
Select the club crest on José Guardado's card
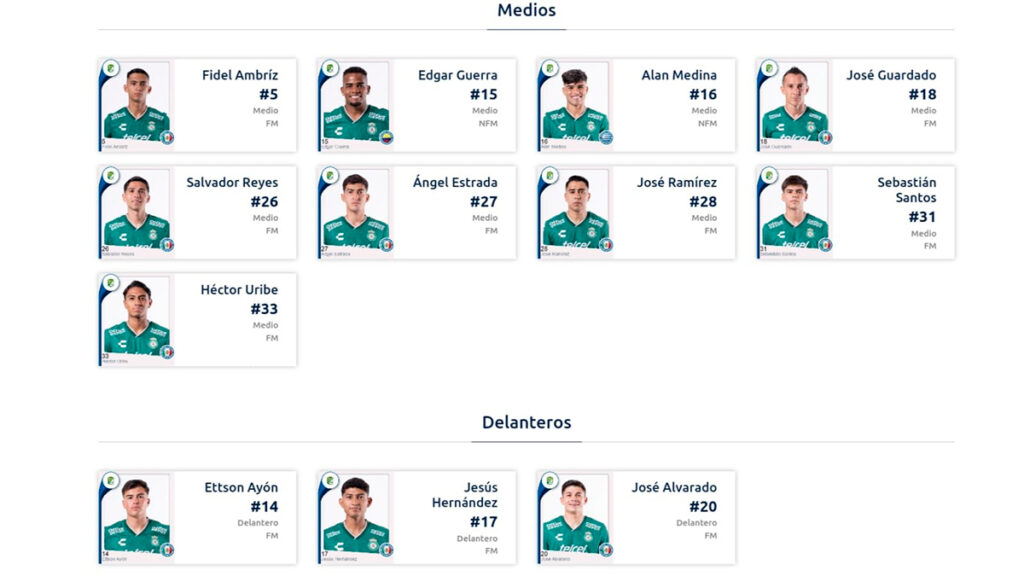pos(769,69)
